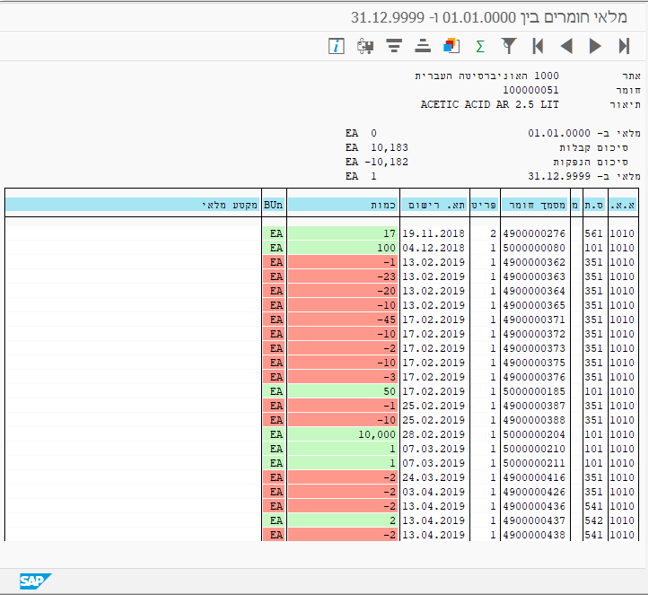This screenshot has height=595, width=648.
Task: Select the כמות column header
Action: tap(343, 205)
